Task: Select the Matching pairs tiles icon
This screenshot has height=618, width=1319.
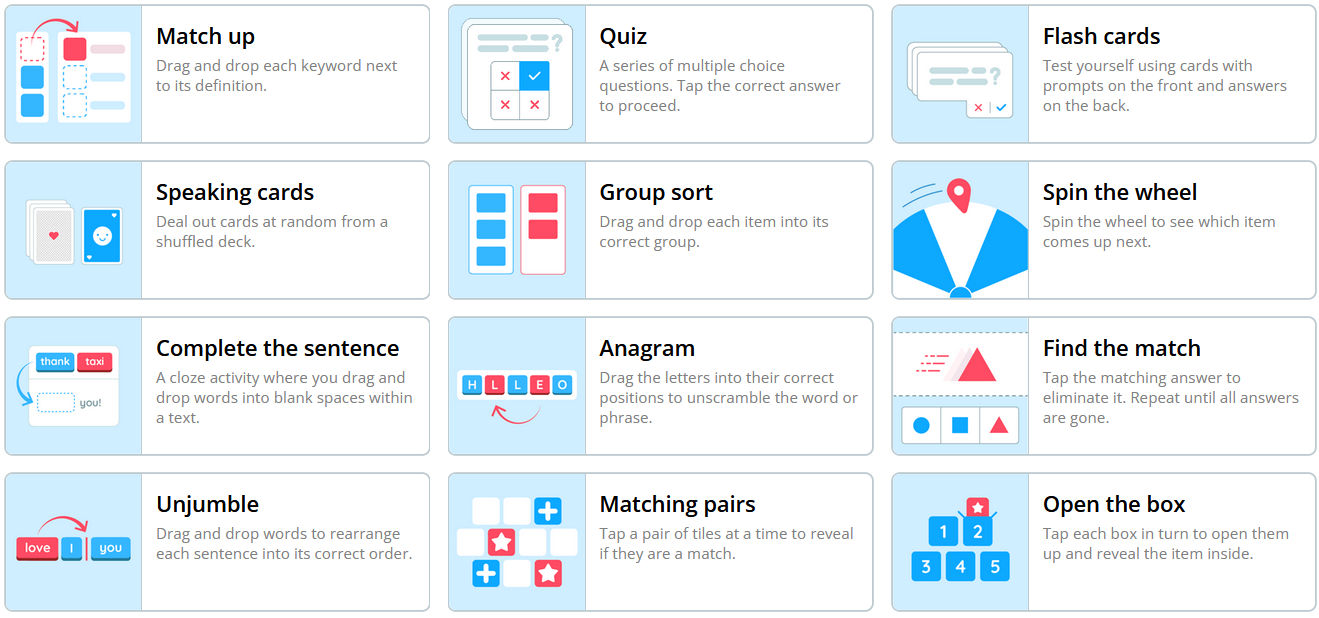Action: click(517, 542)
